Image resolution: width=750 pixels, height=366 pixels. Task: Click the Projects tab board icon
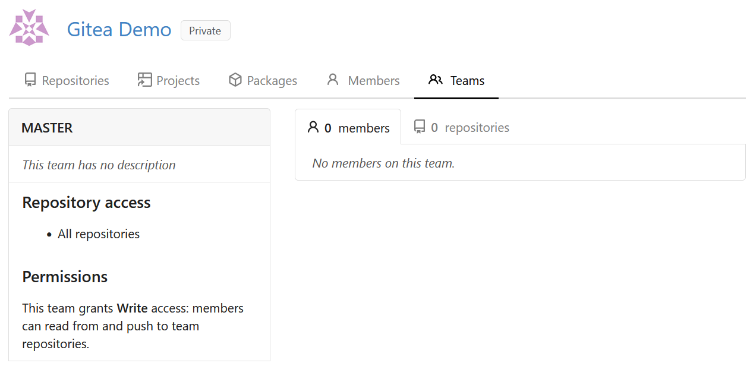click(144, 80)
